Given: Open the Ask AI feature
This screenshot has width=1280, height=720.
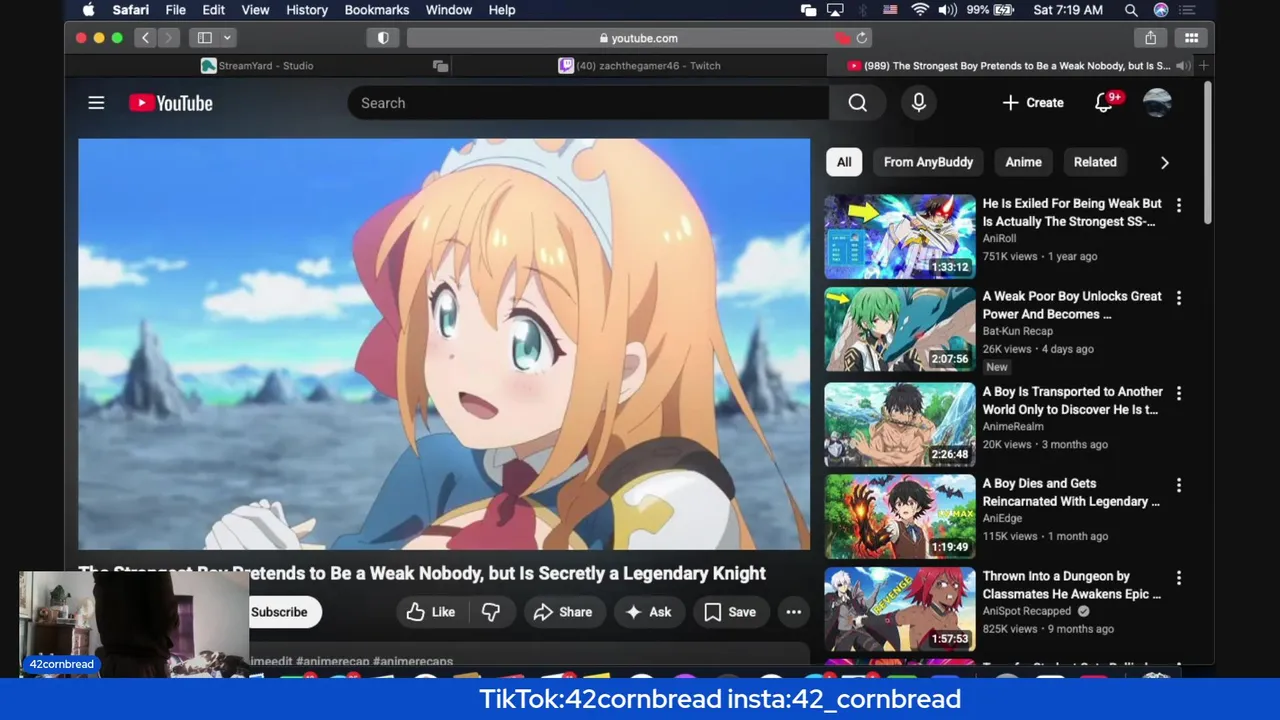Looking at the screenshot, I should pos(648,612).
